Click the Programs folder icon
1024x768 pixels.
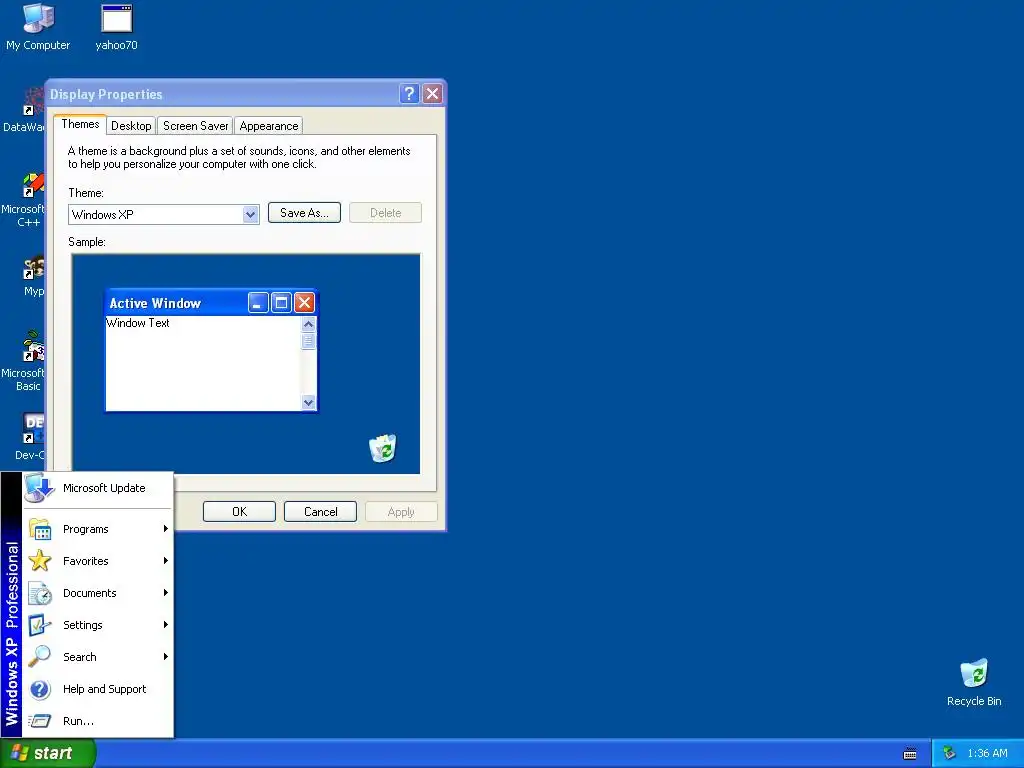[40, 529]
